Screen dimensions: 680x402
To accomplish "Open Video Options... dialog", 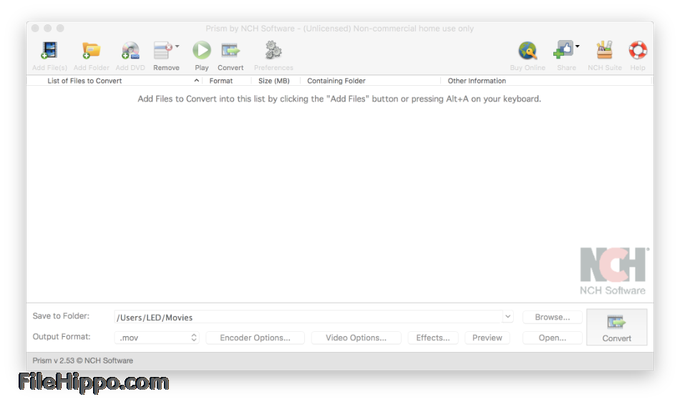I will tap(356, 337).
